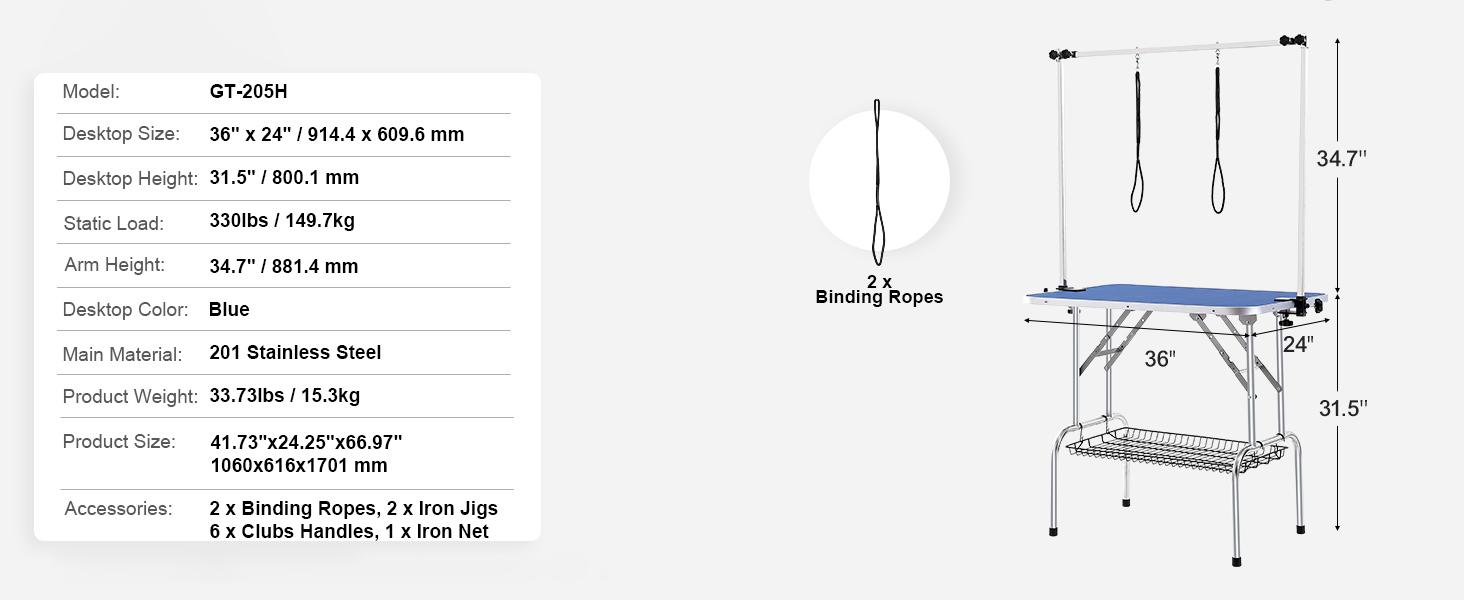Viewport: 1464px width, 600px height.
Task: Click the 34.7'' arm height dimension label
Action: [1341, 158]
